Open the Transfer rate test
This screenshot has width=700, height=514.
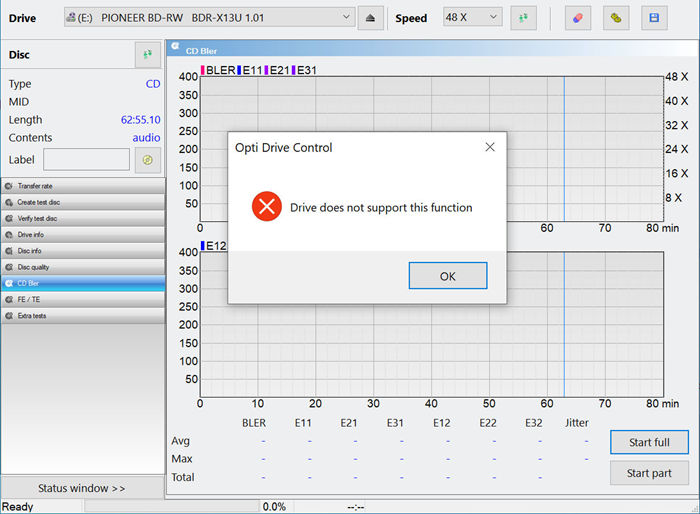[82, 186]
